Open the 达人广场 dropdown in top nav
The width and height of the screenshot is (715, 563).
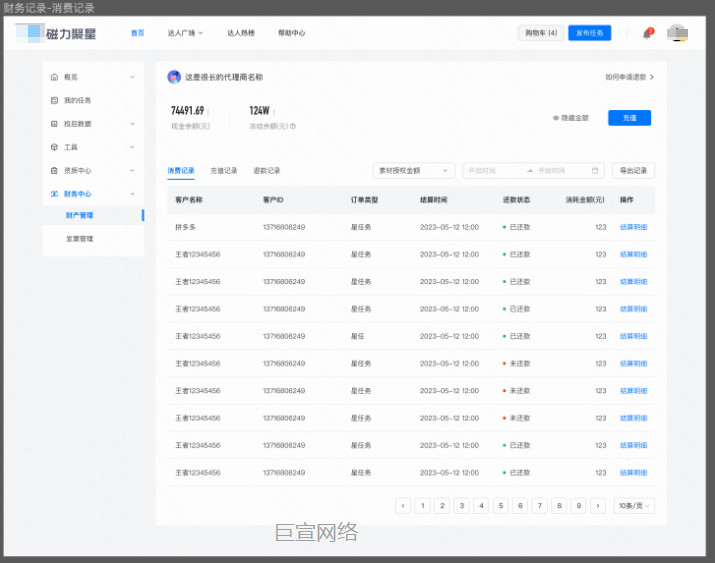tap(185, 33)
